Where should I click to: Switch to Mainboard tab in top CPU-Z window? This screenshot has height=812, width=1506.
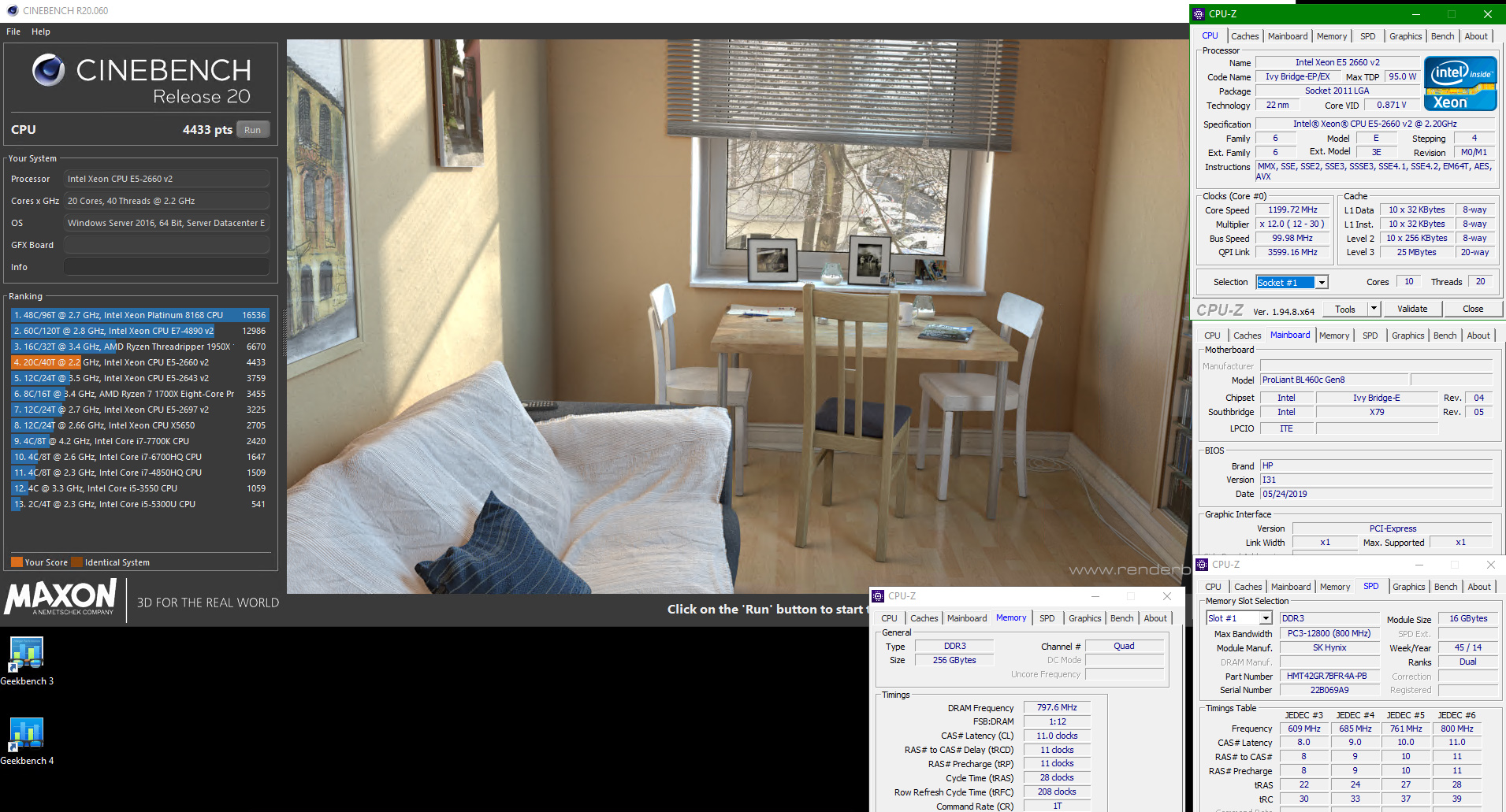point(1288,36)
